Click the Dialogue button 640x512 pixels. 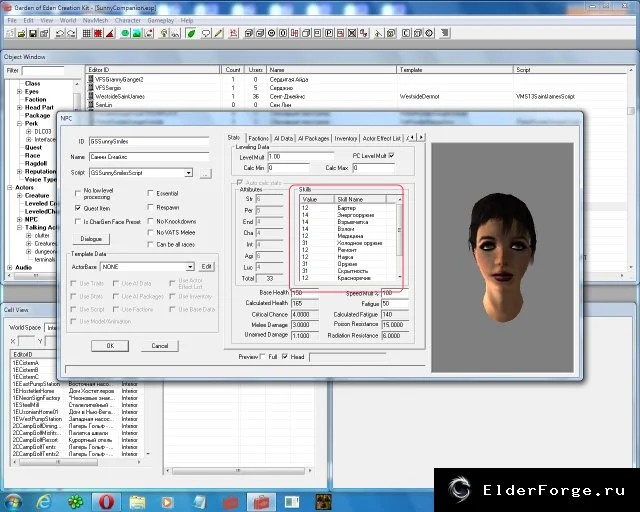(91, 239)
